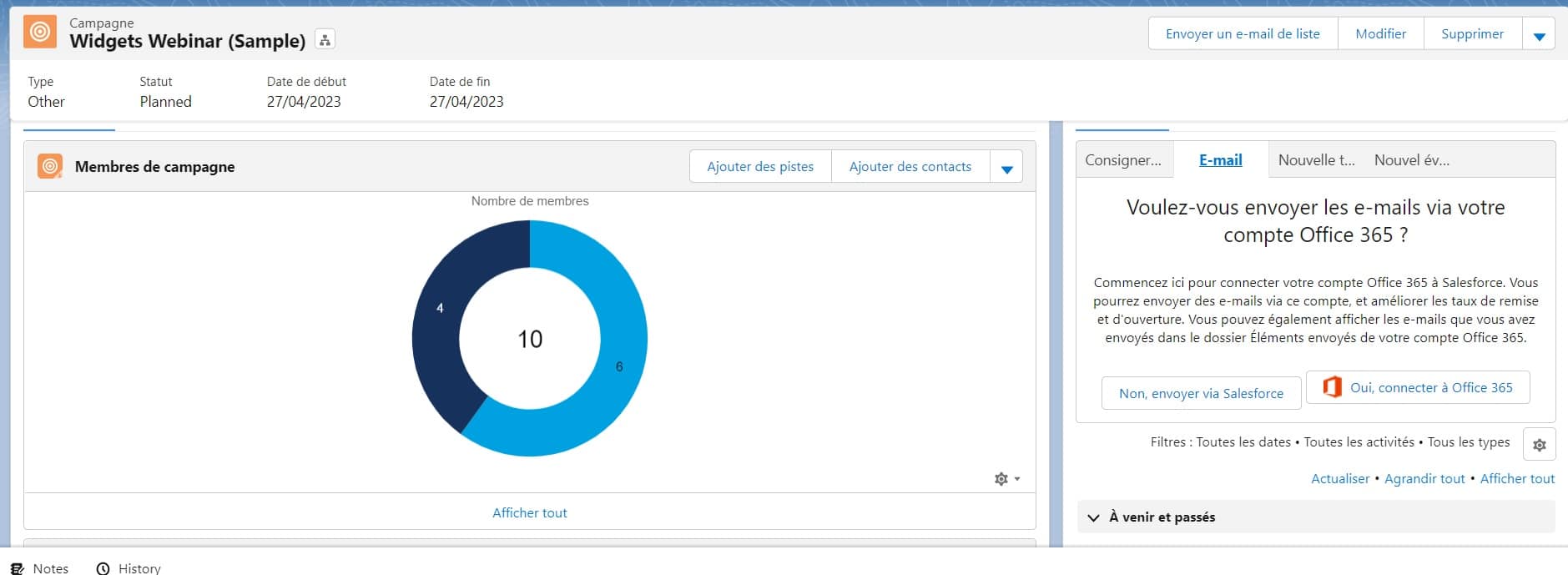
Task: Open the chart settings gear
Action: coord(1006,479)
